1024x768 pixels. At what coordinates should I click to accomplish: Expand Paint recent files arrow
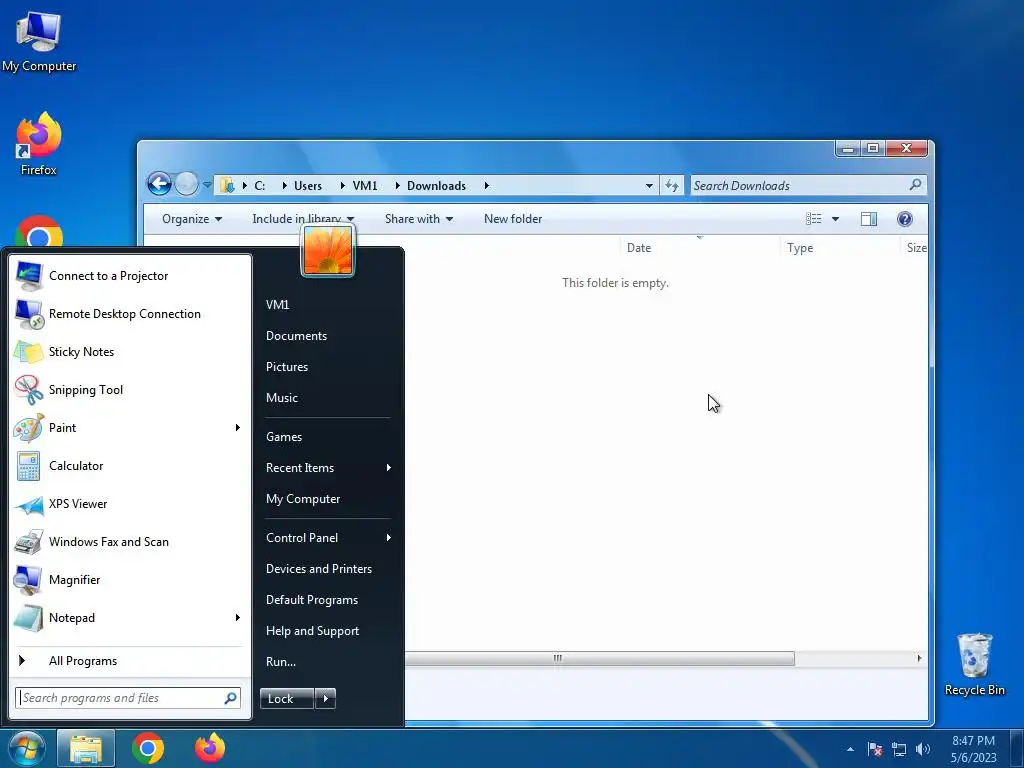(238, 428)
